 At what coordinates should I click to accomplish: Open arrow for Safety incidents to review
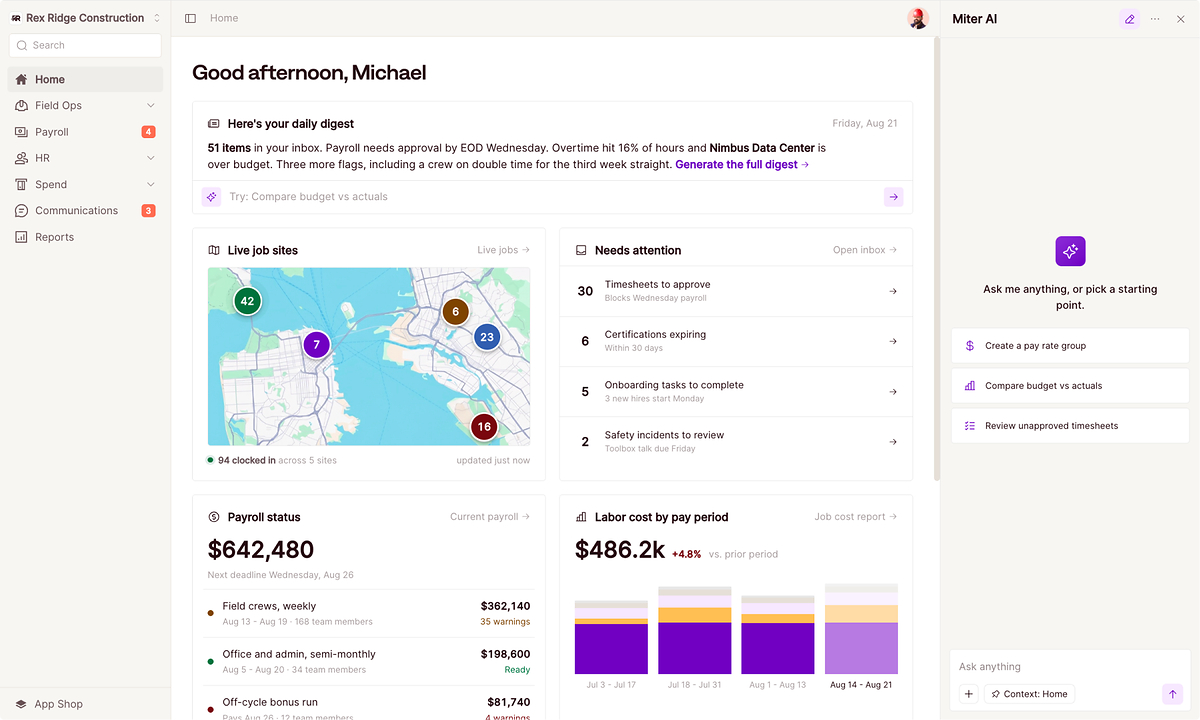pos(893,442)
